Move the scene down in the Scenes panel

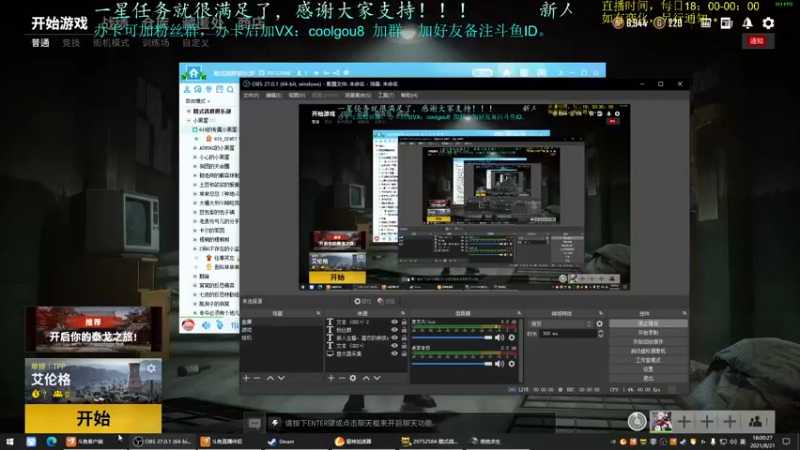(281, 378)
